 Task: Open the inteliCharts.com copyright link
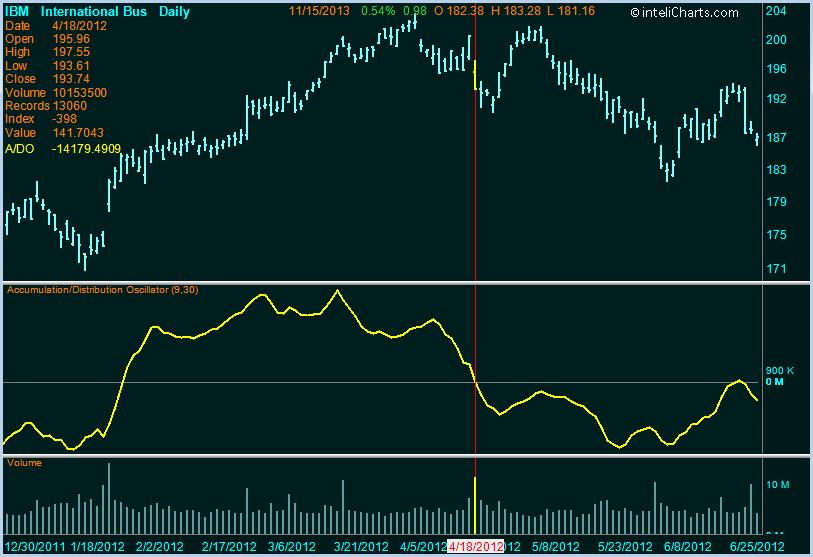tap(684, 13)
